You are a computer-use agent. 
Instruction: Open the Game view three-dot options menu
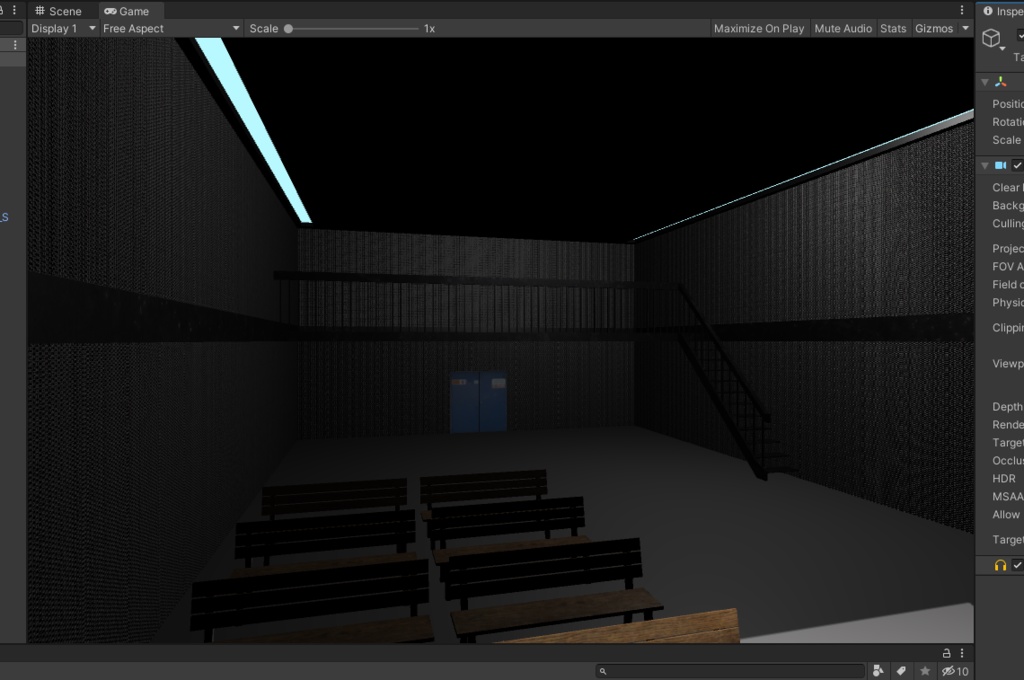point(961,10)
